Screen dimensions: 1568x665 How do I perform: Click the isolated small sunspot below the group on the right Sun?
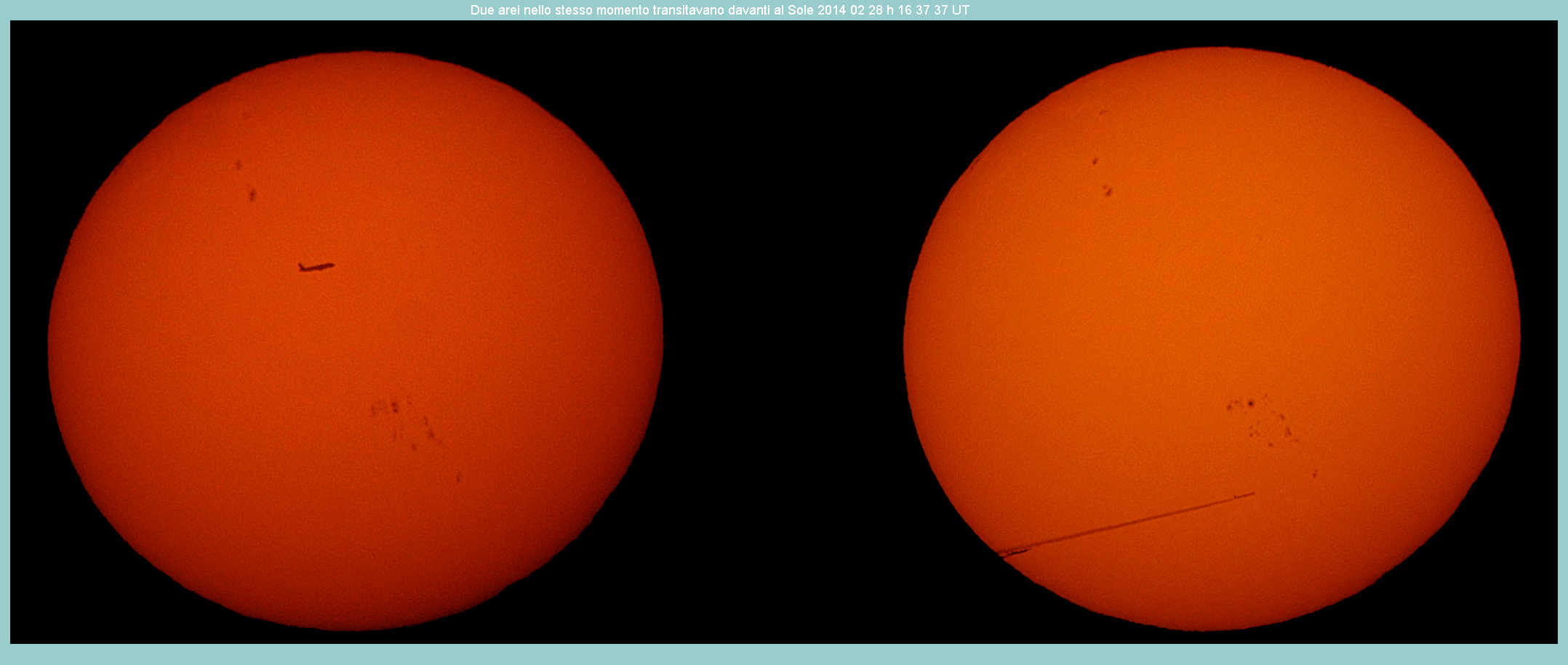pyautogui.click(x=1314, y=474)
